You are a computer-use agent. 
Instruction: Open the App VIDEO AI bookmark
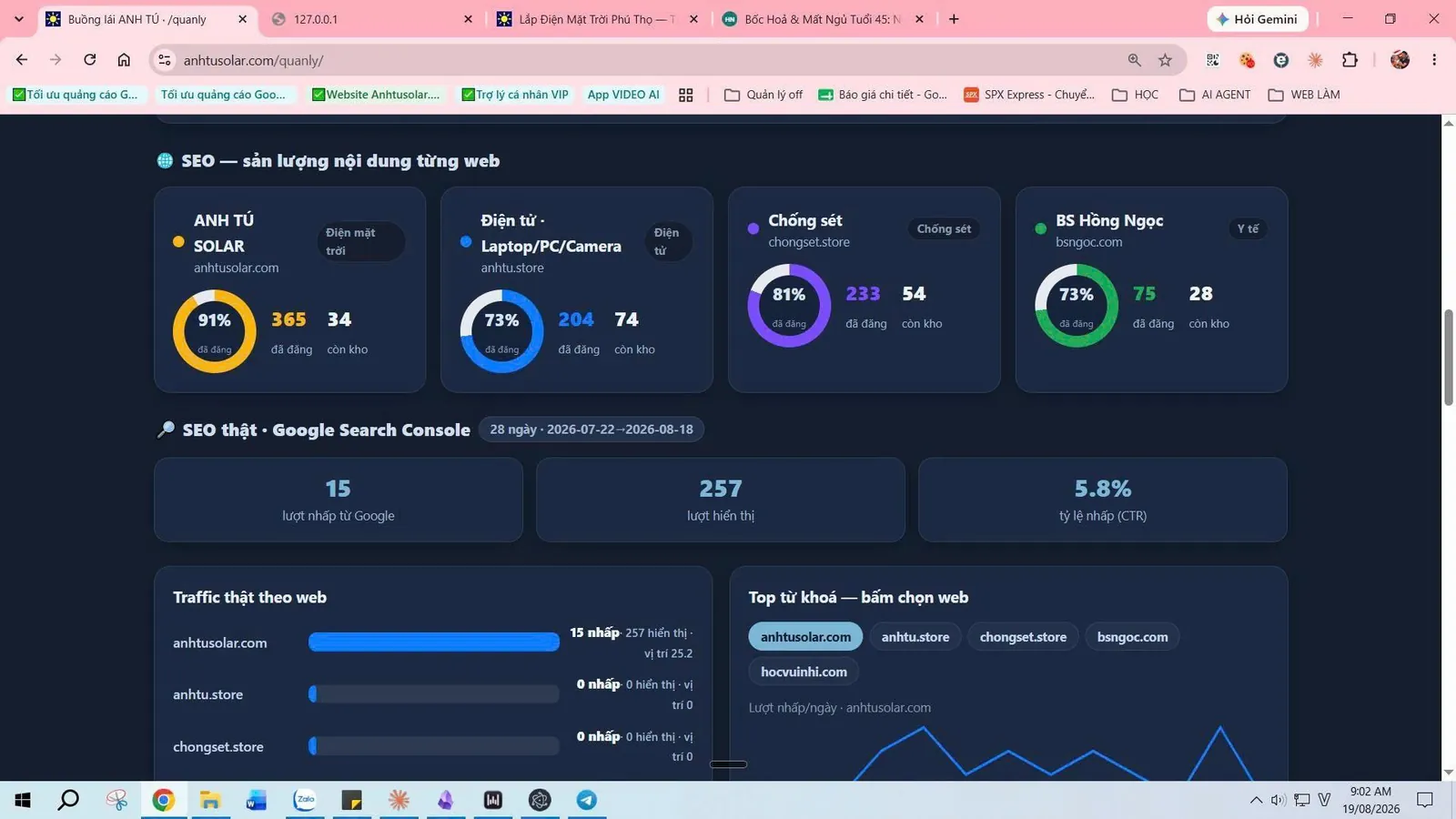point(623,95)
